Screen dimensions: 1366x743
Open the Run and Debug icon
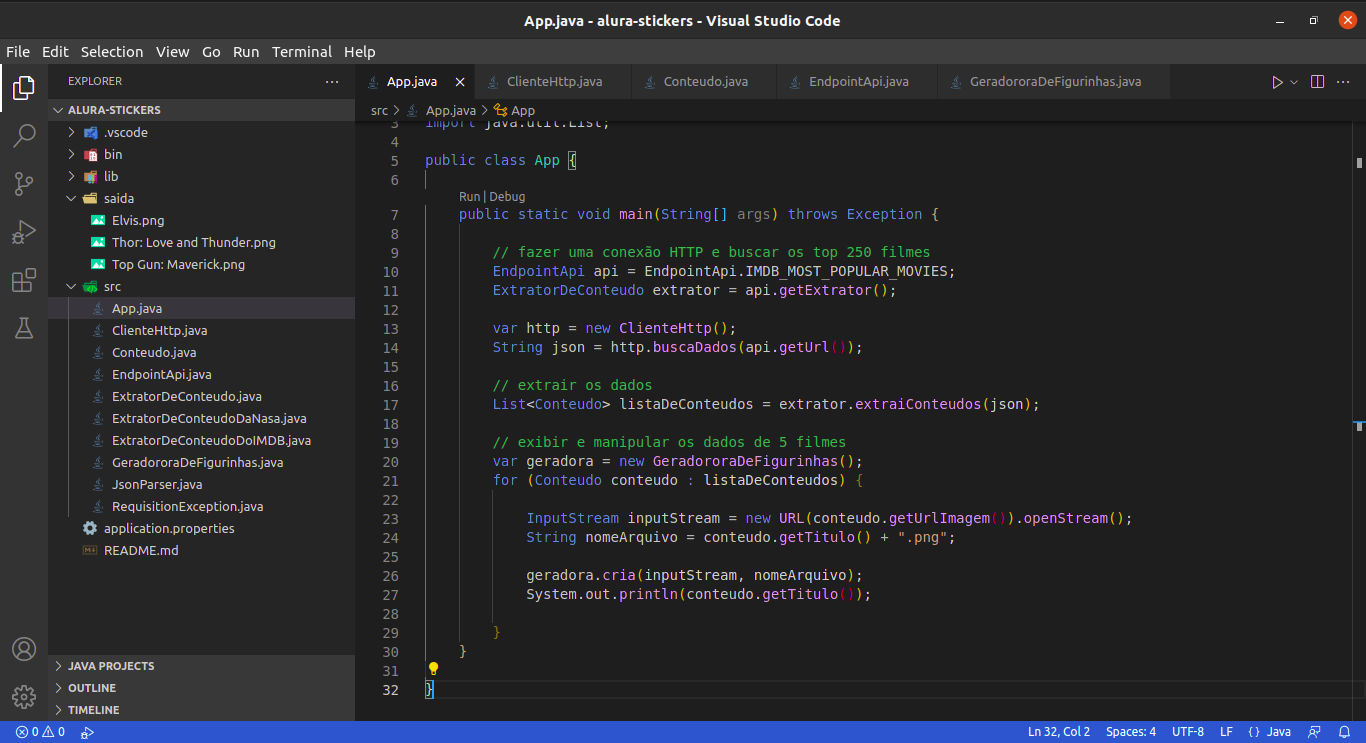click(x=24, y=231)
